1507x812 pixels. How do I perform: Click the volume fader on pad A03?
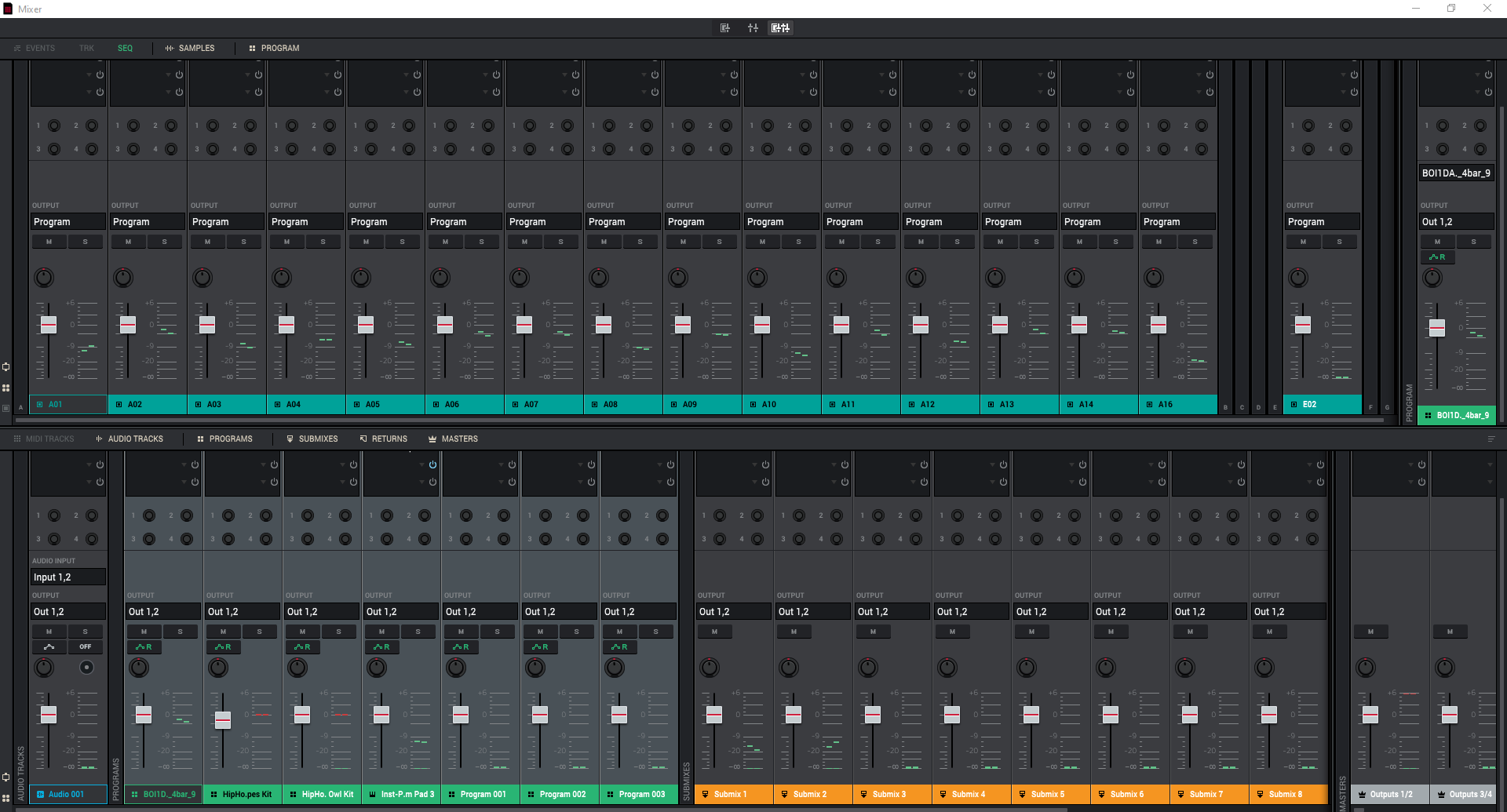pos(207,325)
